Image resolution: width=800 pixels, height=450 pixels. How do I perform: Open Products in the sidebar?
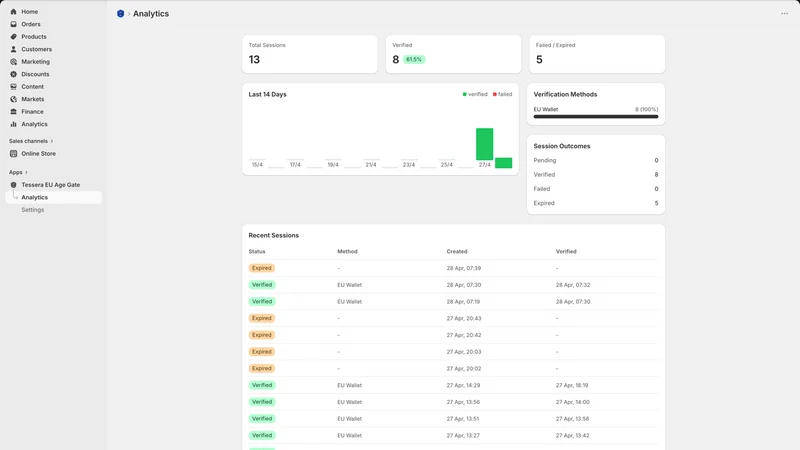pos(34,37)
